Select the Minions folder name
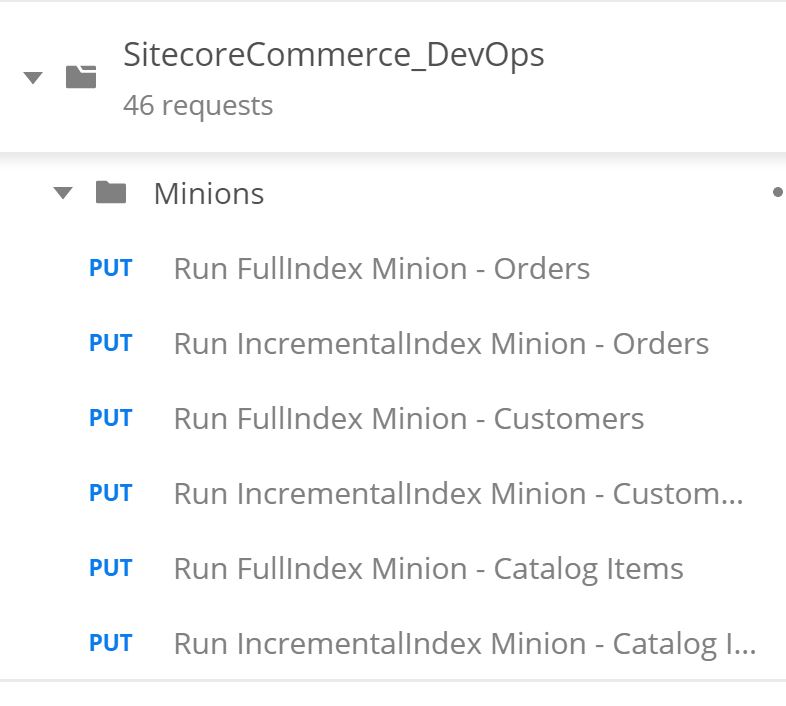Viewport: 786px width, 706px height. pyautogui.click(x=209, y=194)
